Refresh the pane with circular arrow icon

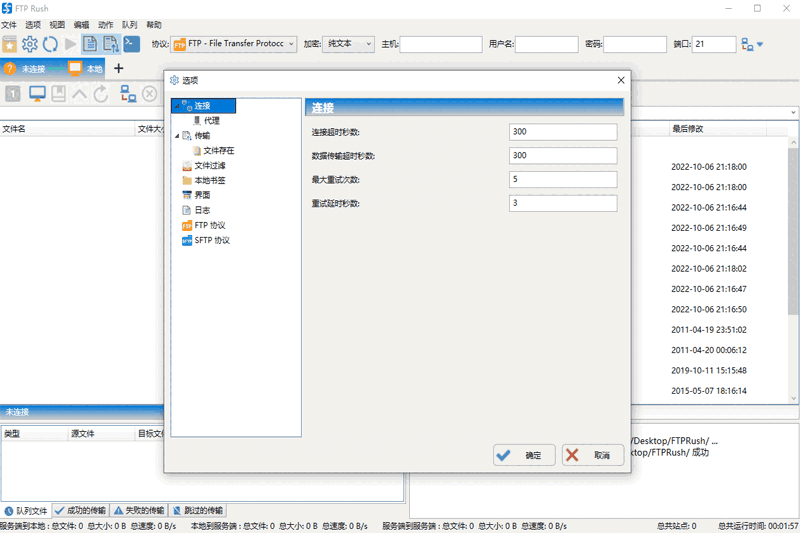point(101,94)
